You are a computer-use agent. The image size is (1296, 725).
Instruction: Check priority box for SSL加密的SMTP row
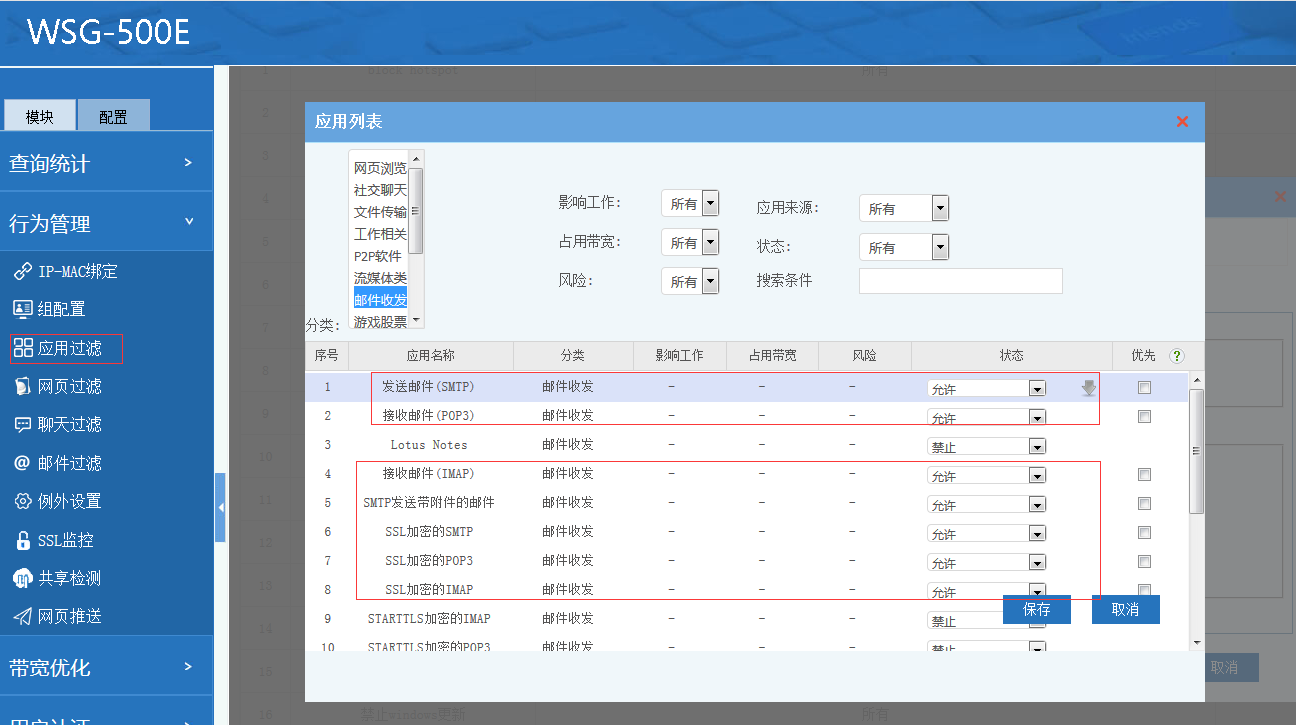click(1144, 533)
